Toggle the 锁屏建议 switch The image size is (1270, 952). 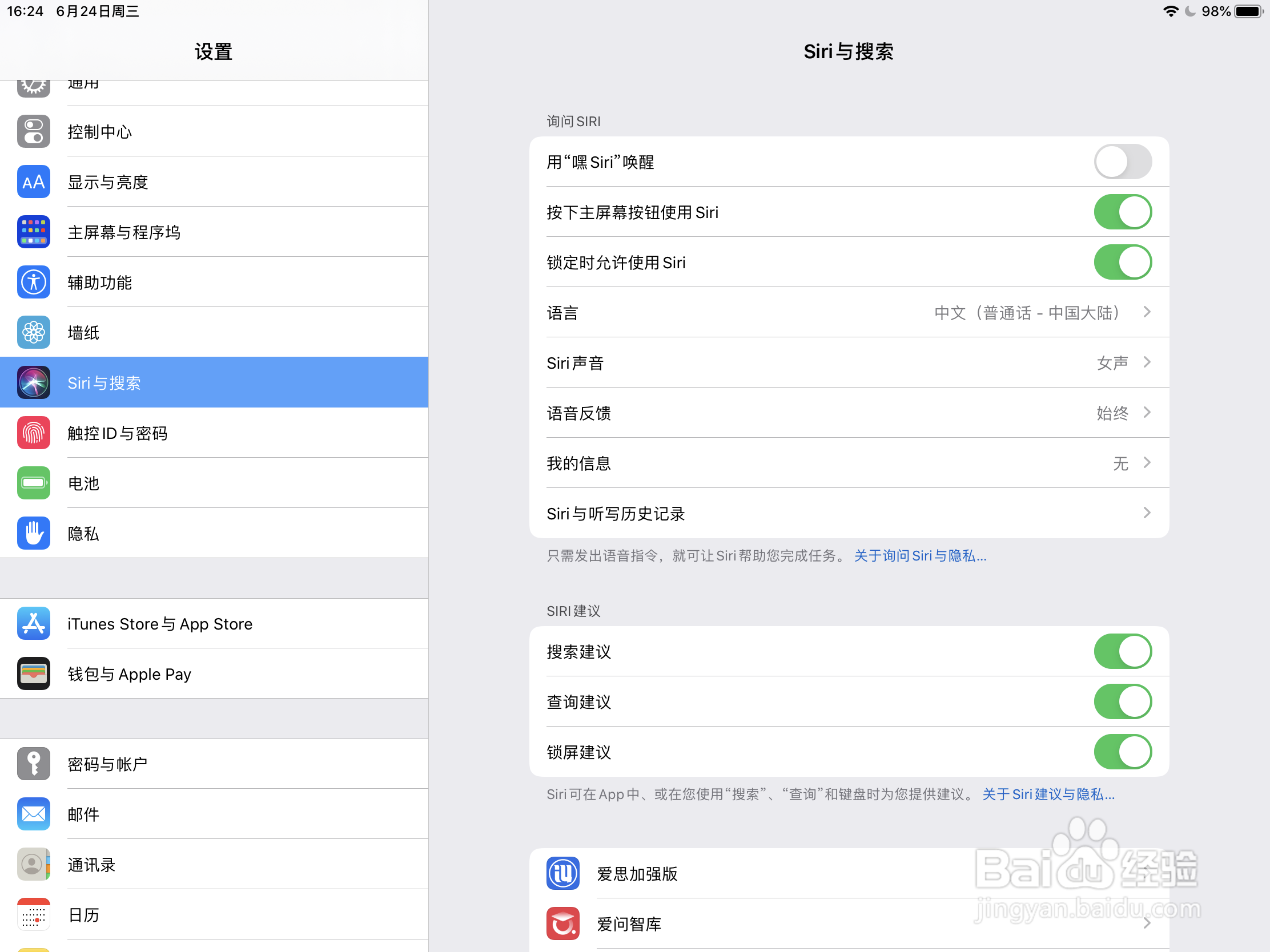[1122, 752]
